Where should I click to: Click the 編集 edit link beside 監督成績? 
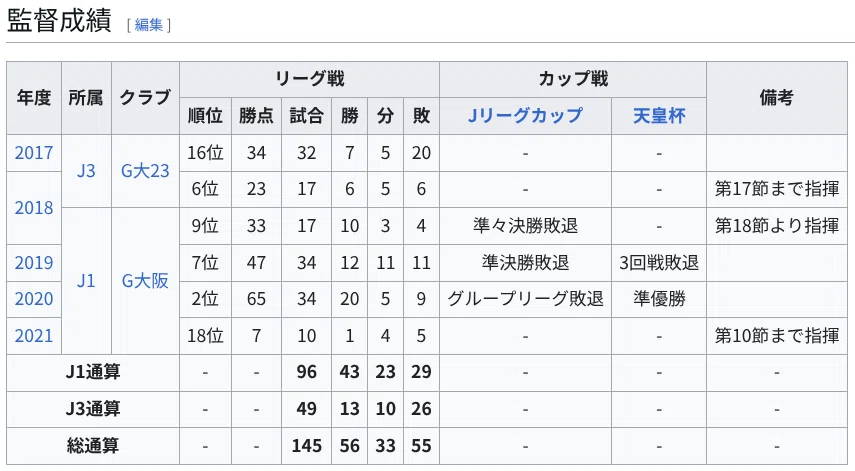coord(148,25)
